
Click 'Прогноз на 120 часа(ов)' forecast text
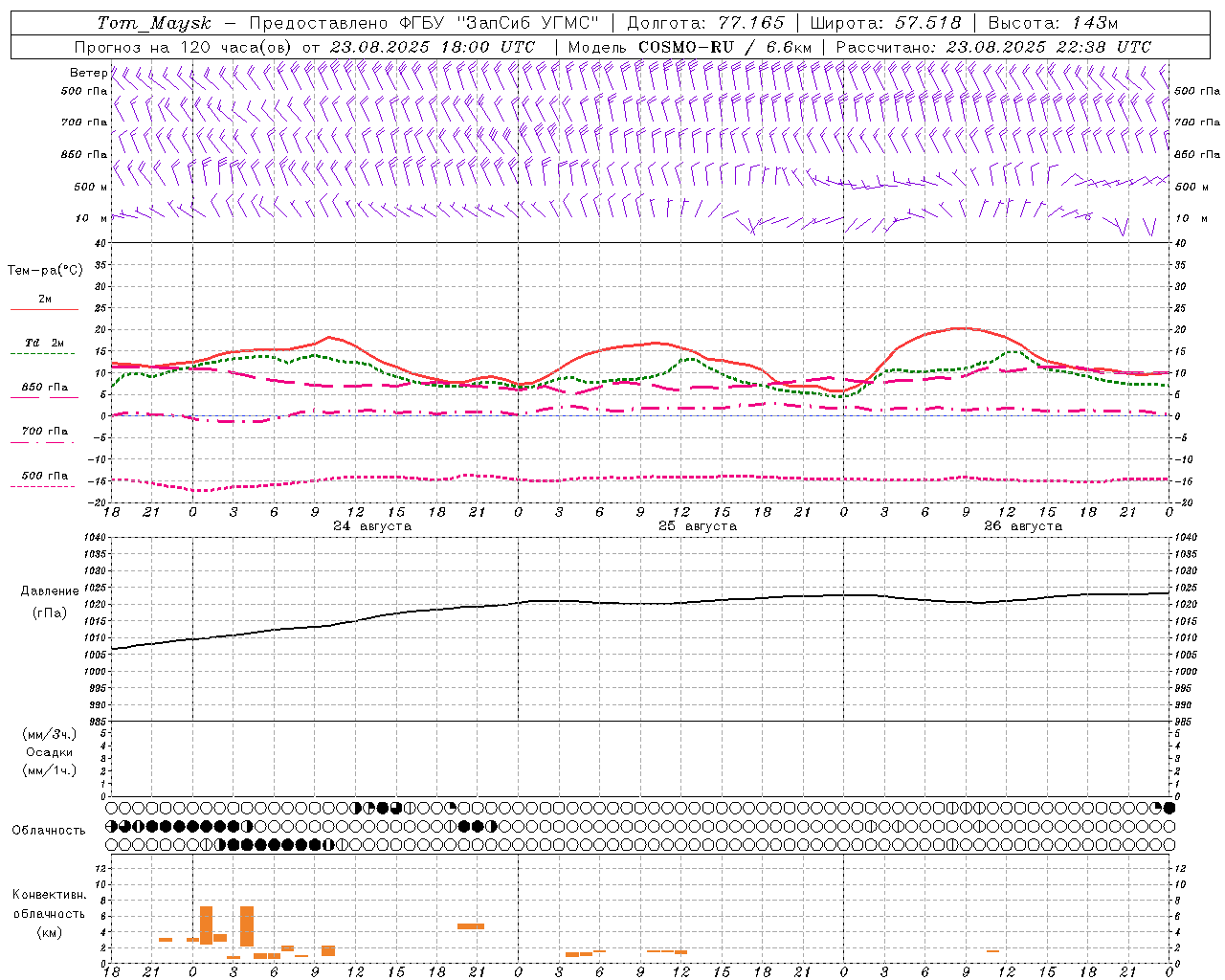tap(184, 47)
